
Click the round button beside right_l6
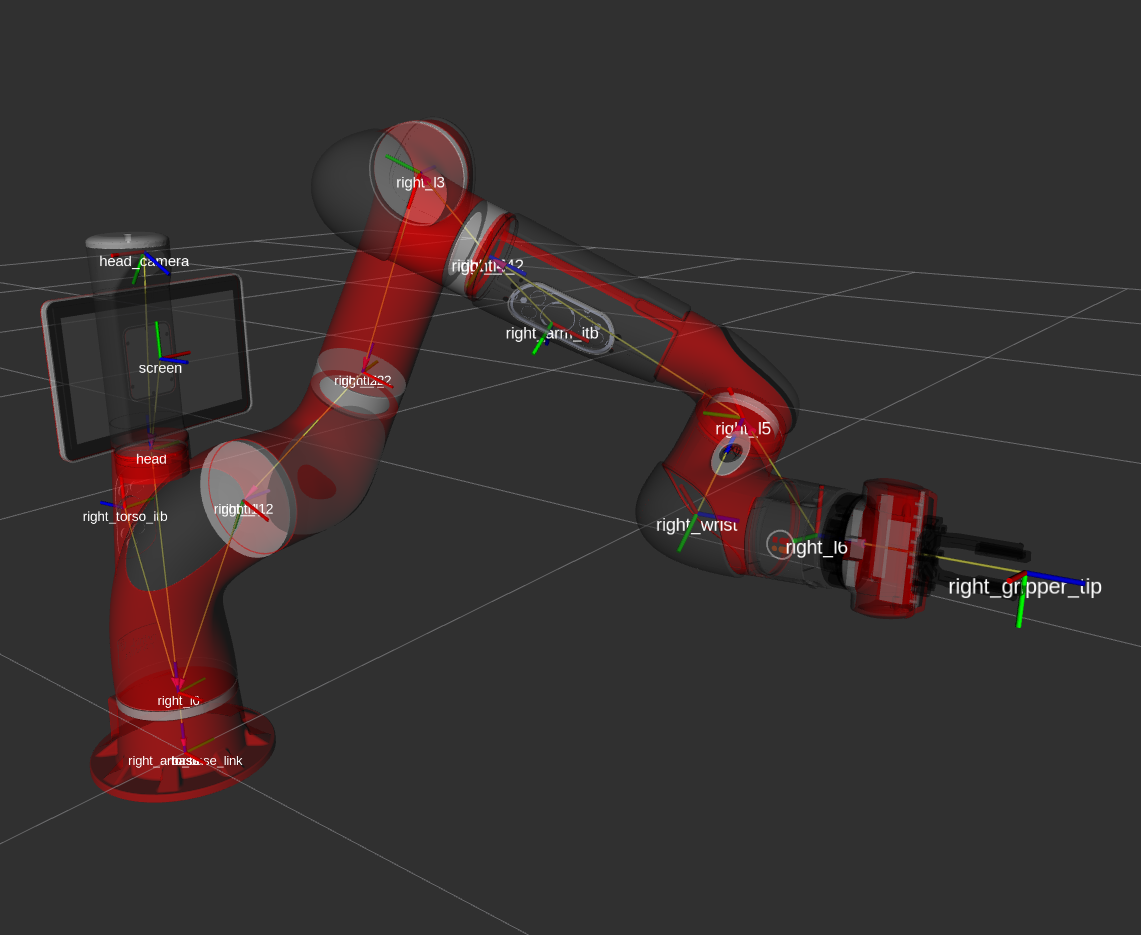tap(779, 544)
